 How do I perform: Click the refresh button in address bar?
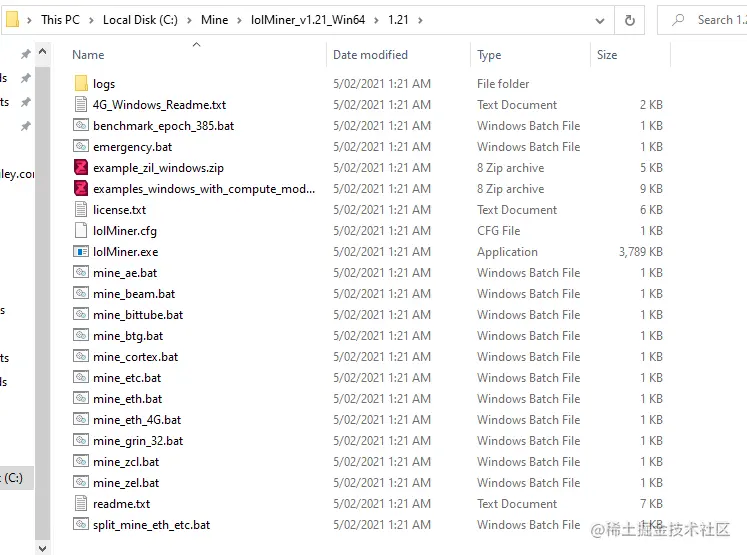coord(629,20)
